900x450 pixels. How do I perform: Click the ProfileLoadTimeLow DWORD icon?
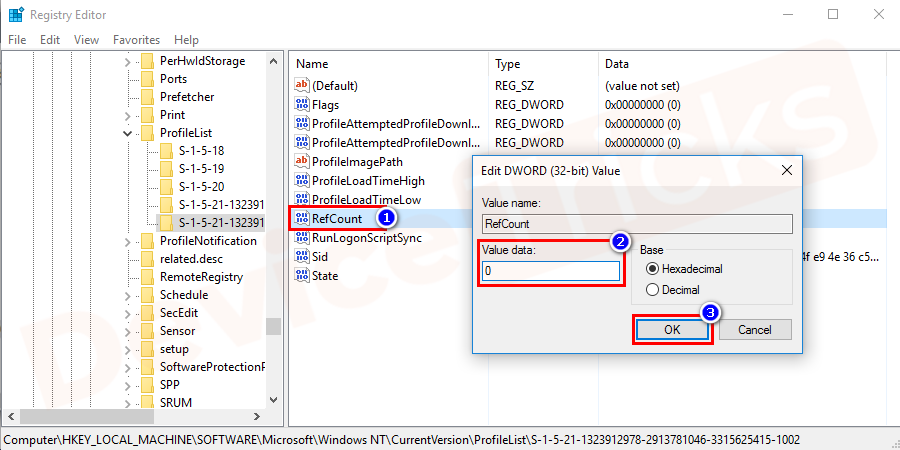coord(301,200)
